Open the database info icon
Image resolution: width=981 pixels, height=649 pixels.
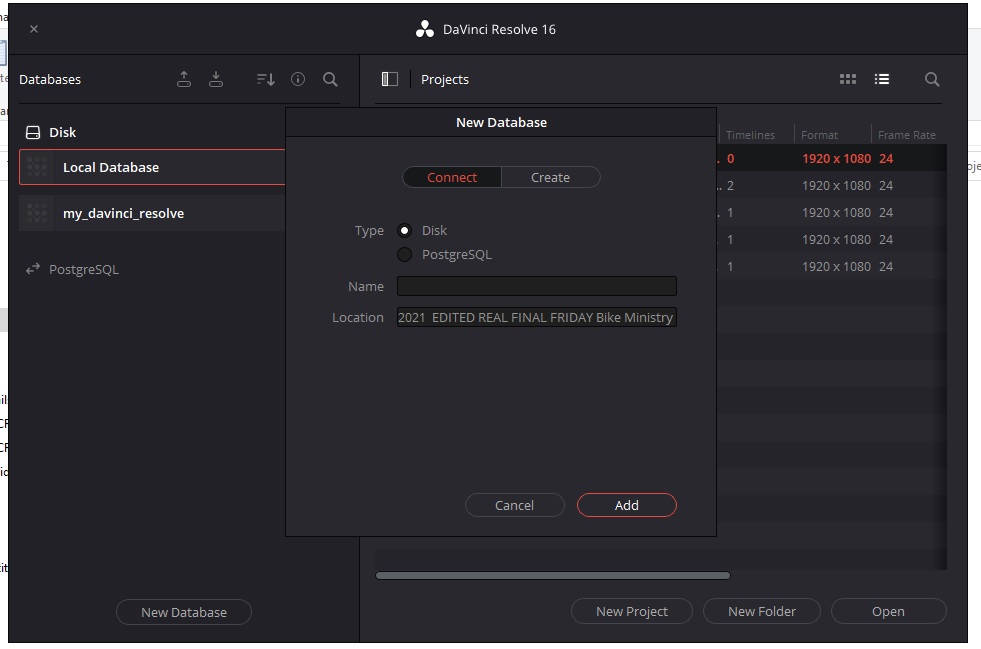298,79
